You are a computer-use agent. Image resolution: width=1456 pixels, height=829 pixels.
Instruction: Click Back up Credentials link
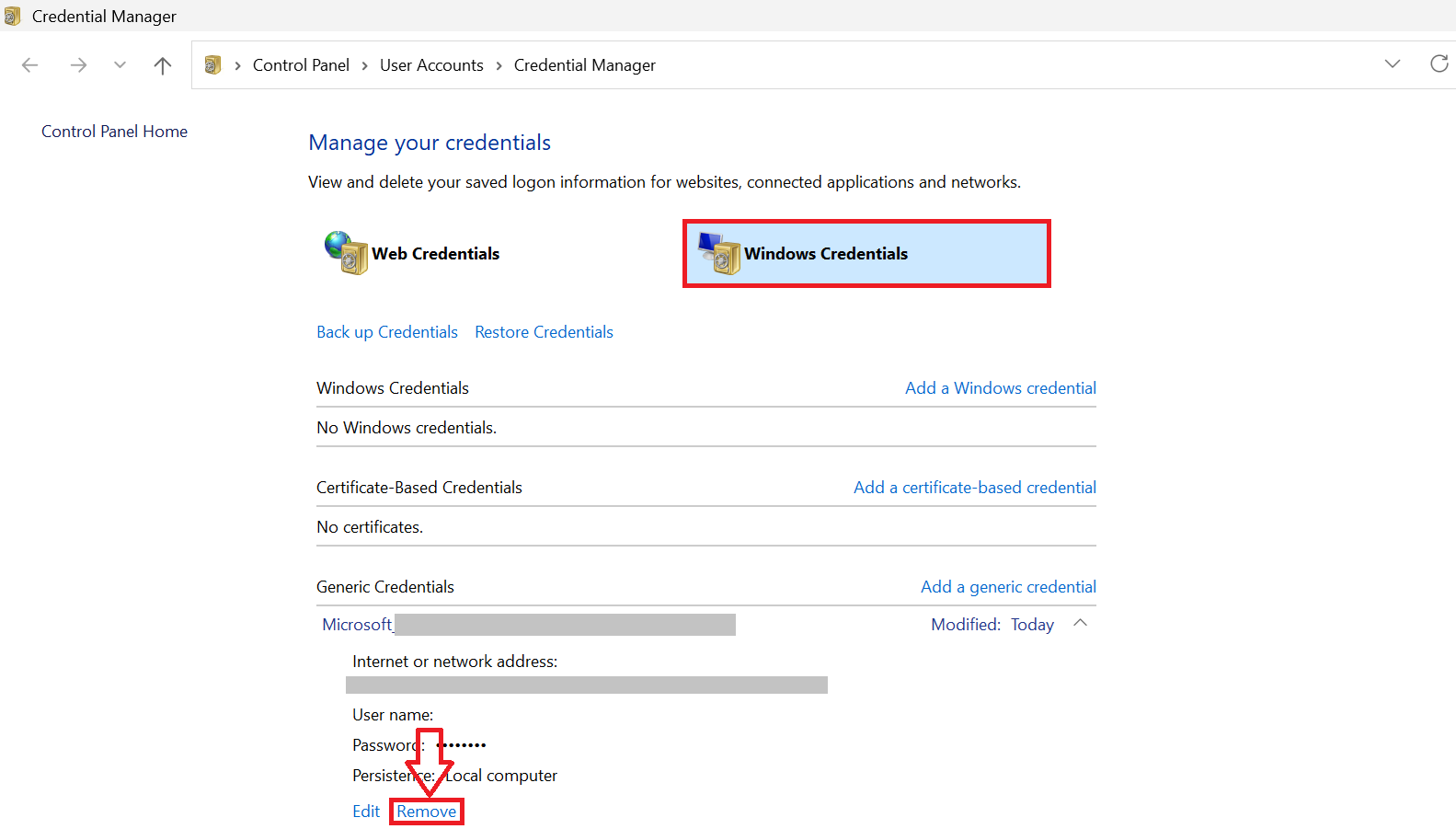(387, 332)
